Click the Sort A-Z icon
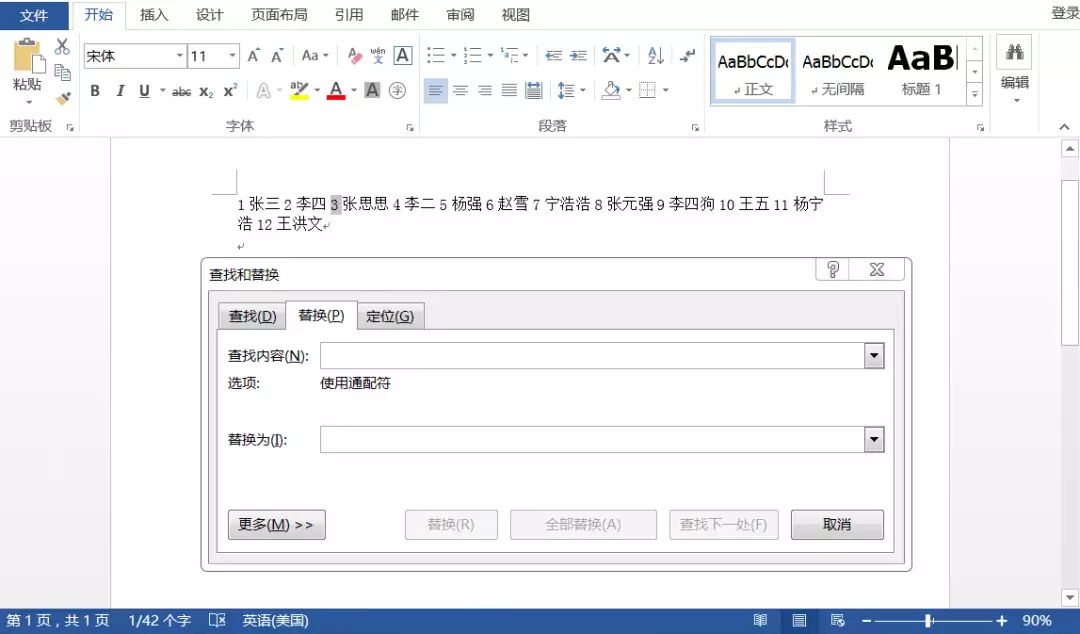The image size is (1080, 634). coord(656,55)
